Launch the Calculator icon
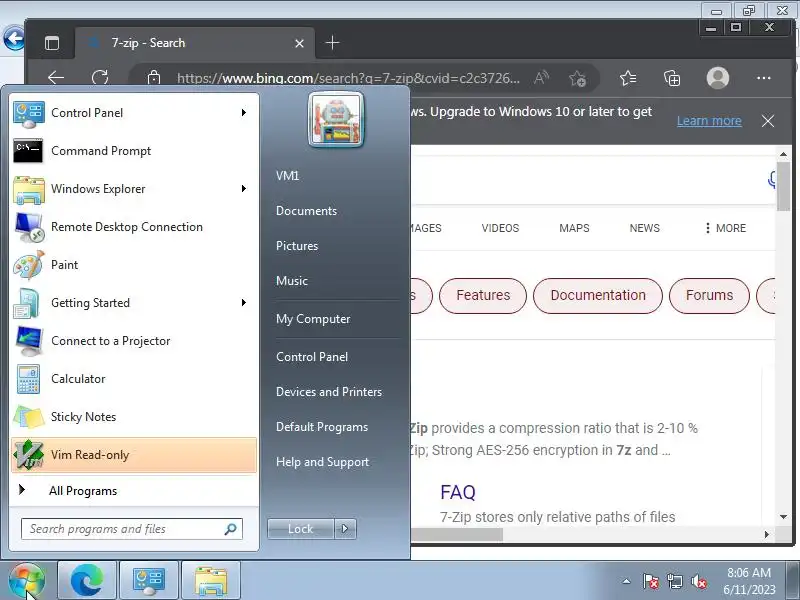 click(x=28, y=379)
